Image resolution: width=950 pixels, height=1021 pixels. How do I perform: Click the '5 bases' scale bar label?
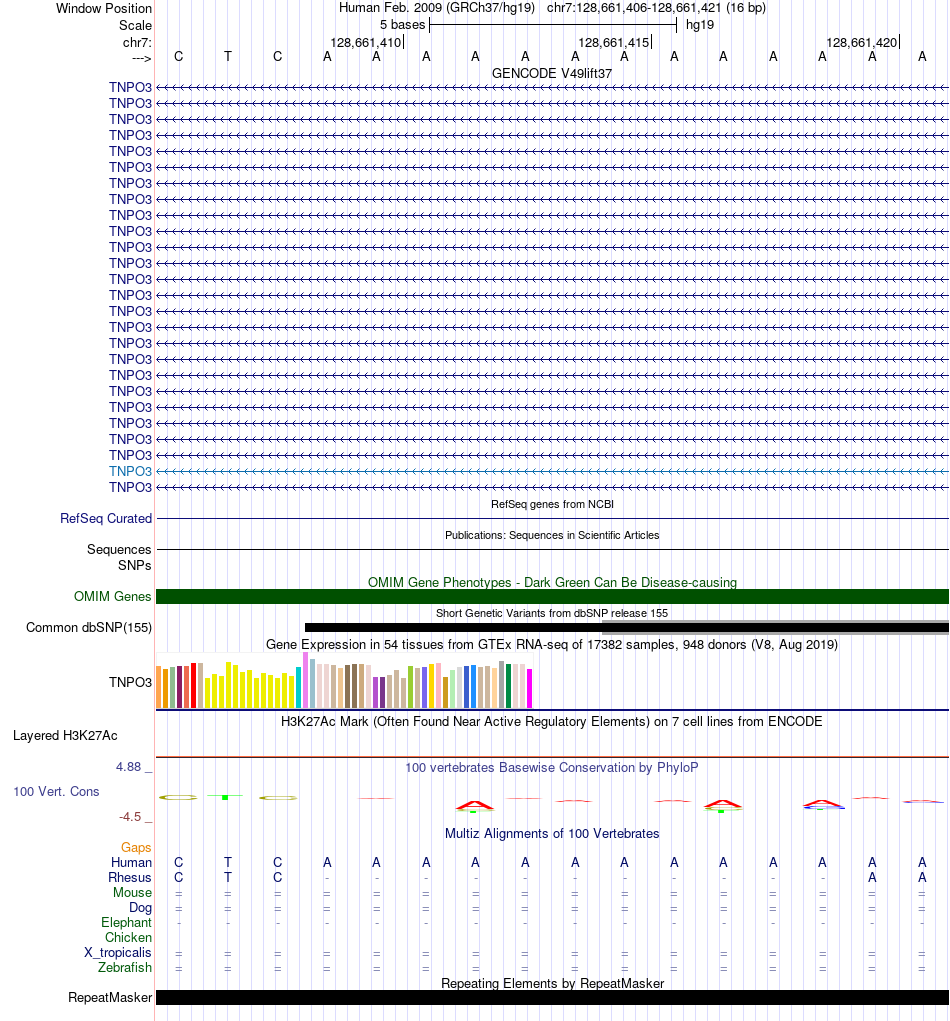click(x=402, y=25)
